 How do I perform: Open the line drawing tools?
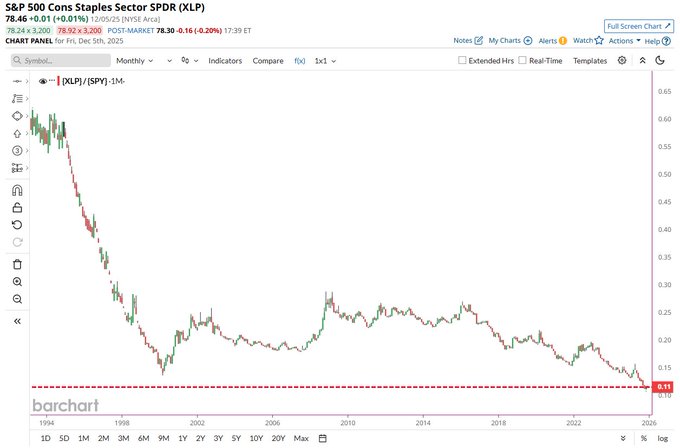pyautogui.click(x=17, y=81)
